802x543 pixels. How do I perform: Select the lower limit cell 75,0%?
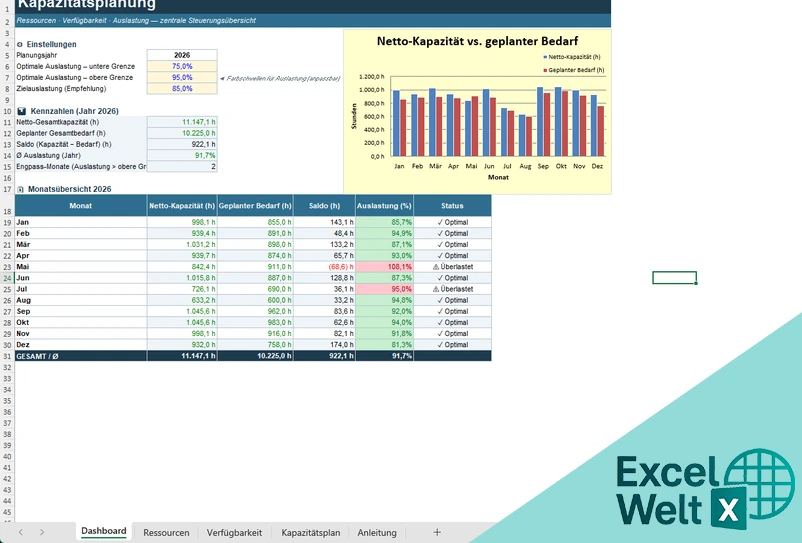click(182, 66)
